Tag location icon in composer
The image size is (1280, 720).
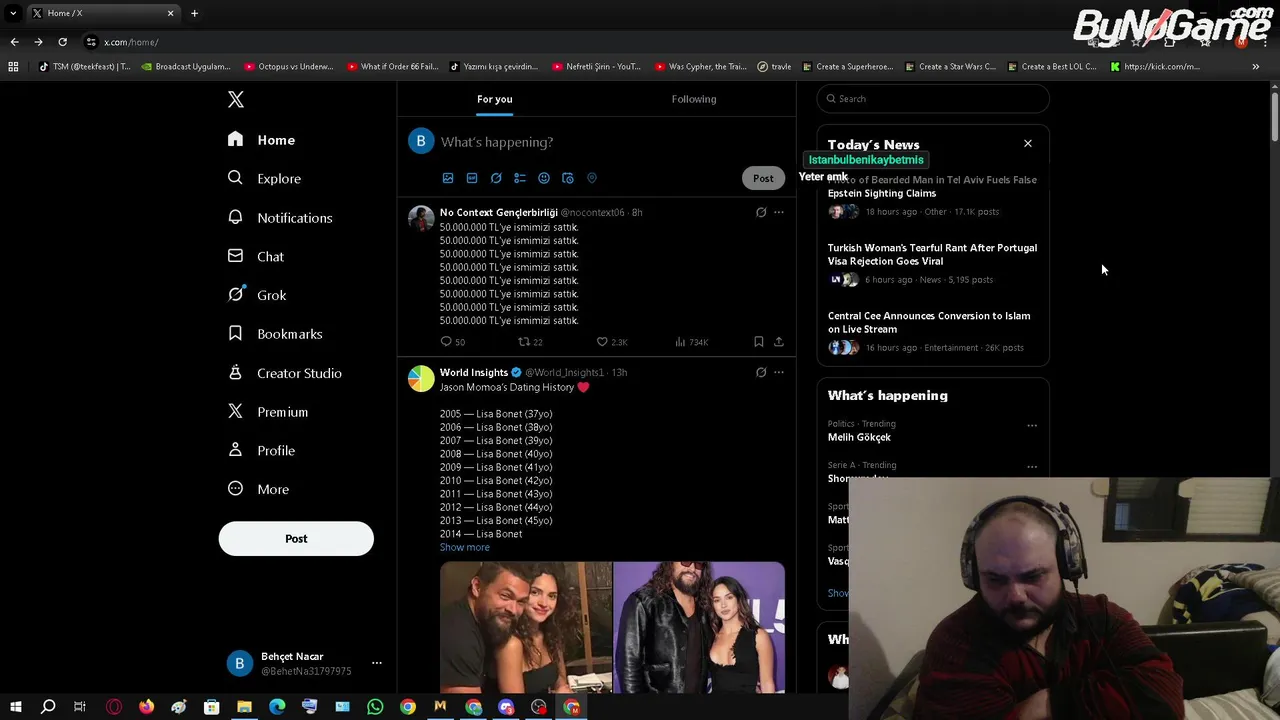pyautogui.click(x=592, y=178)
